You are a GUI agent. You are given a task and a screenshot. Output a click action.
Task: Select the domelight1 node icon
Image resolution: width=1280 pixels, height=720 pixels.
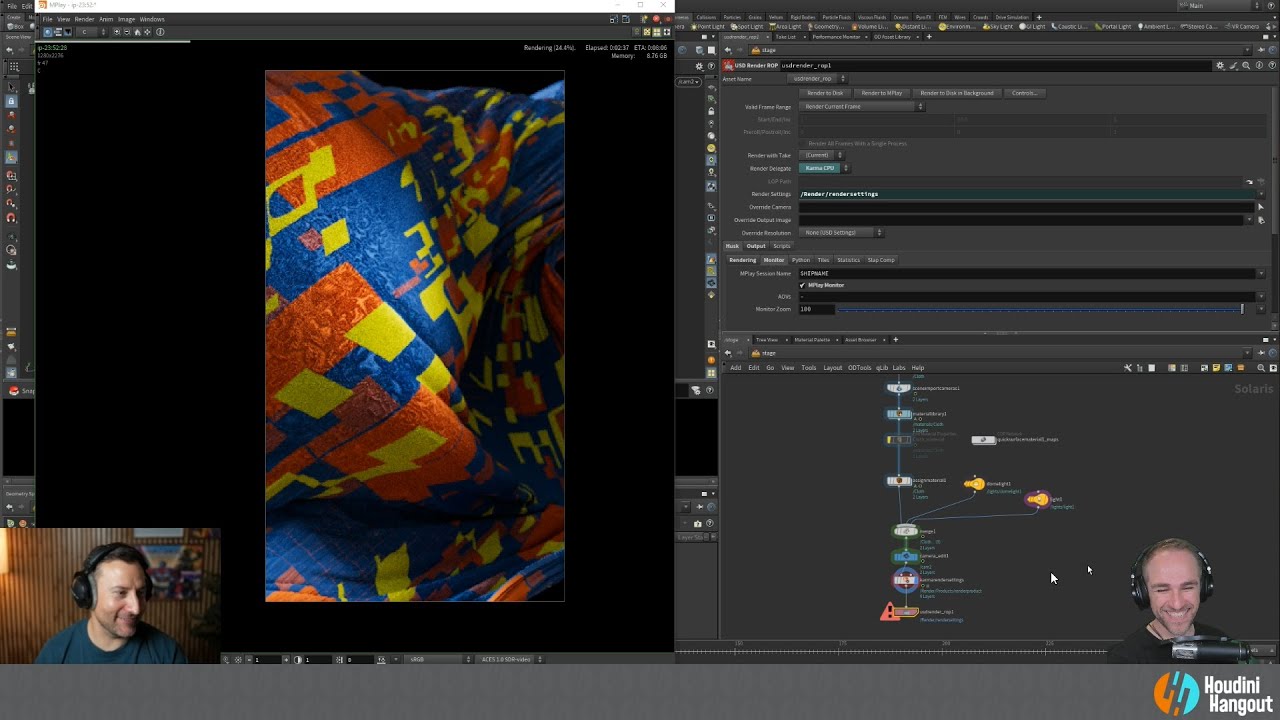pyautogui.click(x=974, y=484)
